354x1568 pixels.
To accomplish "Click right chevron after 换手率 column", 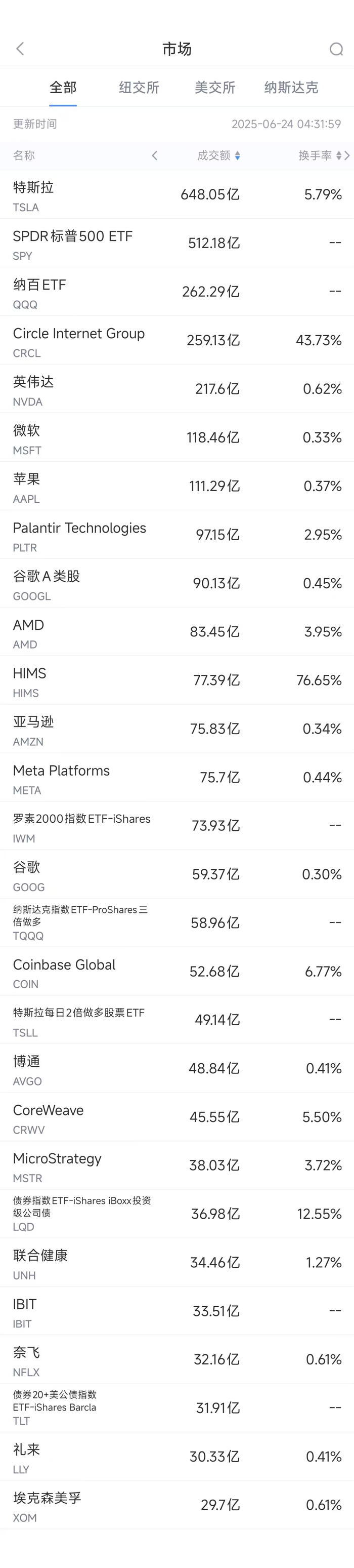I will pos(347,156).
